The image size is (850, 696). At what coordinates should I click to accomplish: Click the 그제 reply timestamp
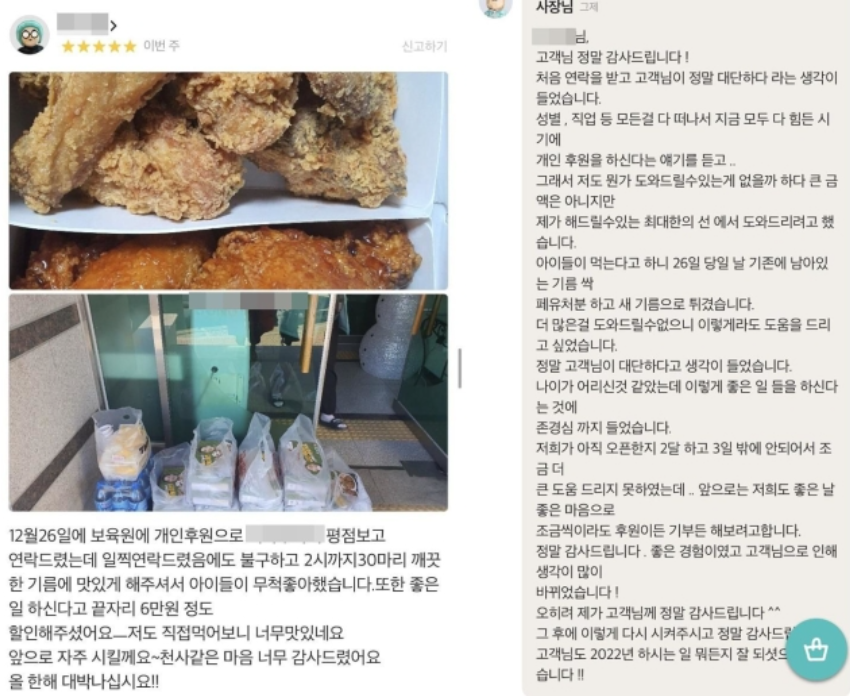coord(589,7)
